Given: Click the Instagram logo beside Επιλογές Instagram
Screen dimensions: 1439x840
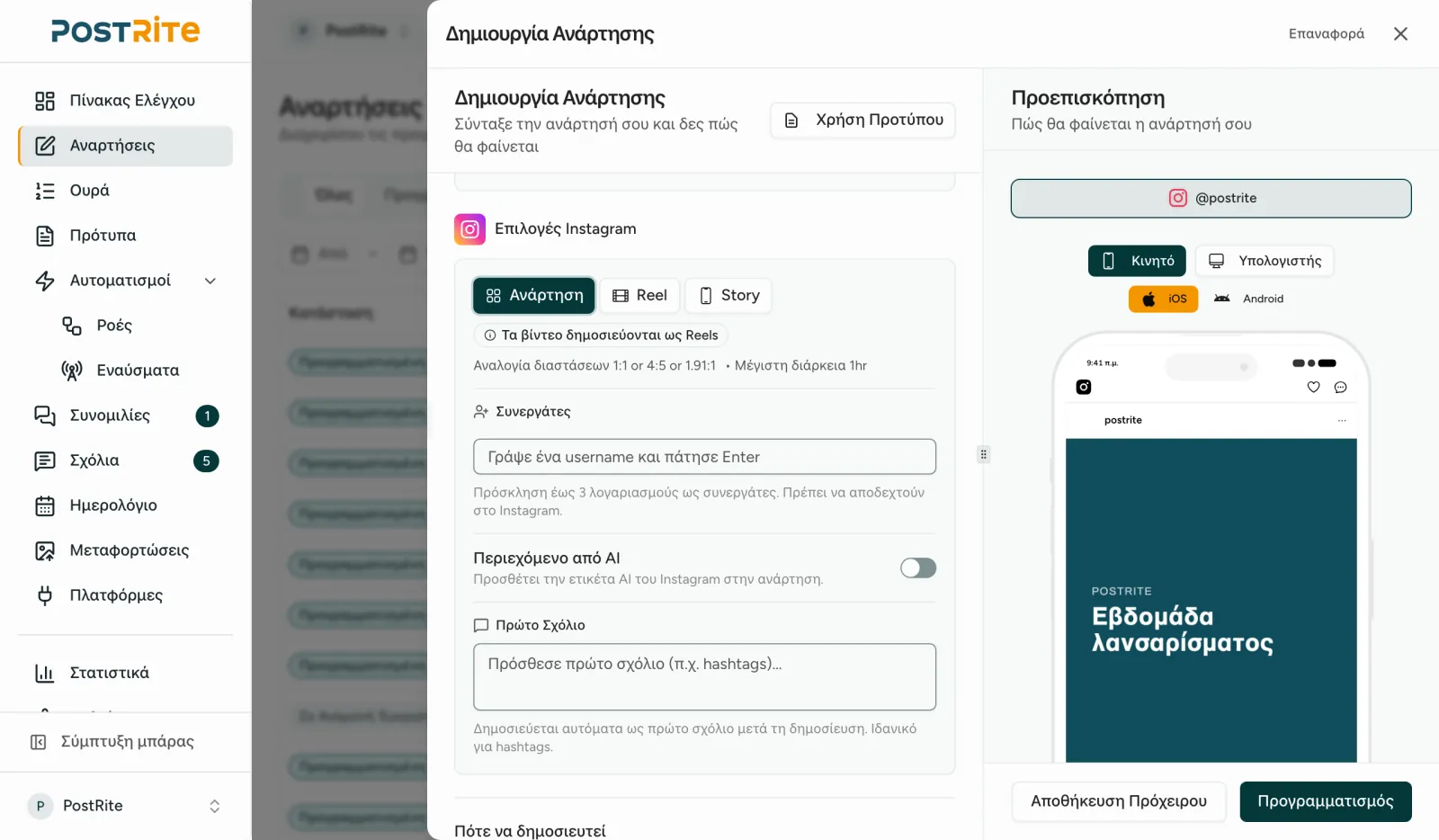Looking at the screenshot, I should tap(469, 229).
